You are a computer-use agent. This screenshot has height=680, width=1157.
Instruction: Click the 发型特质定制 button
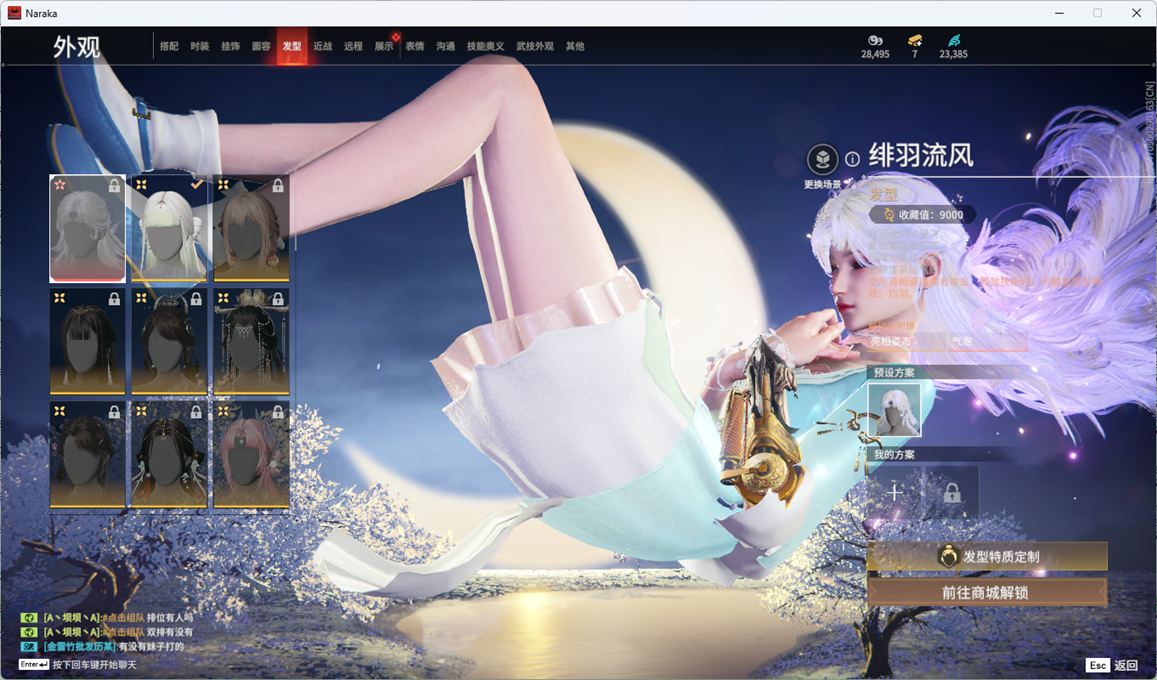[987, 557]
